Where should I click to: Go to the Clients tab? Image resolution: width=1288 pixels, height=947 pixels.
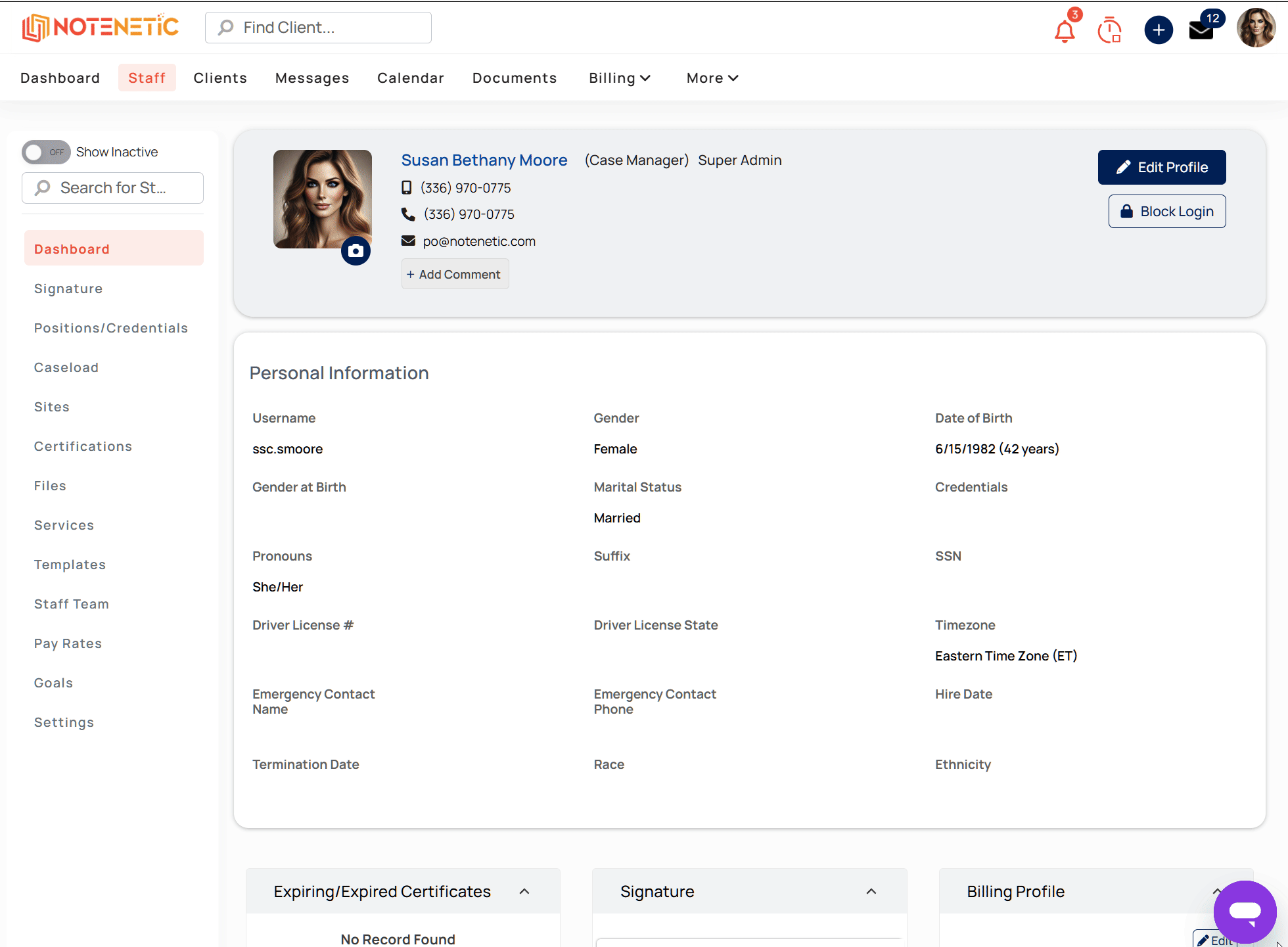[220, 78]
